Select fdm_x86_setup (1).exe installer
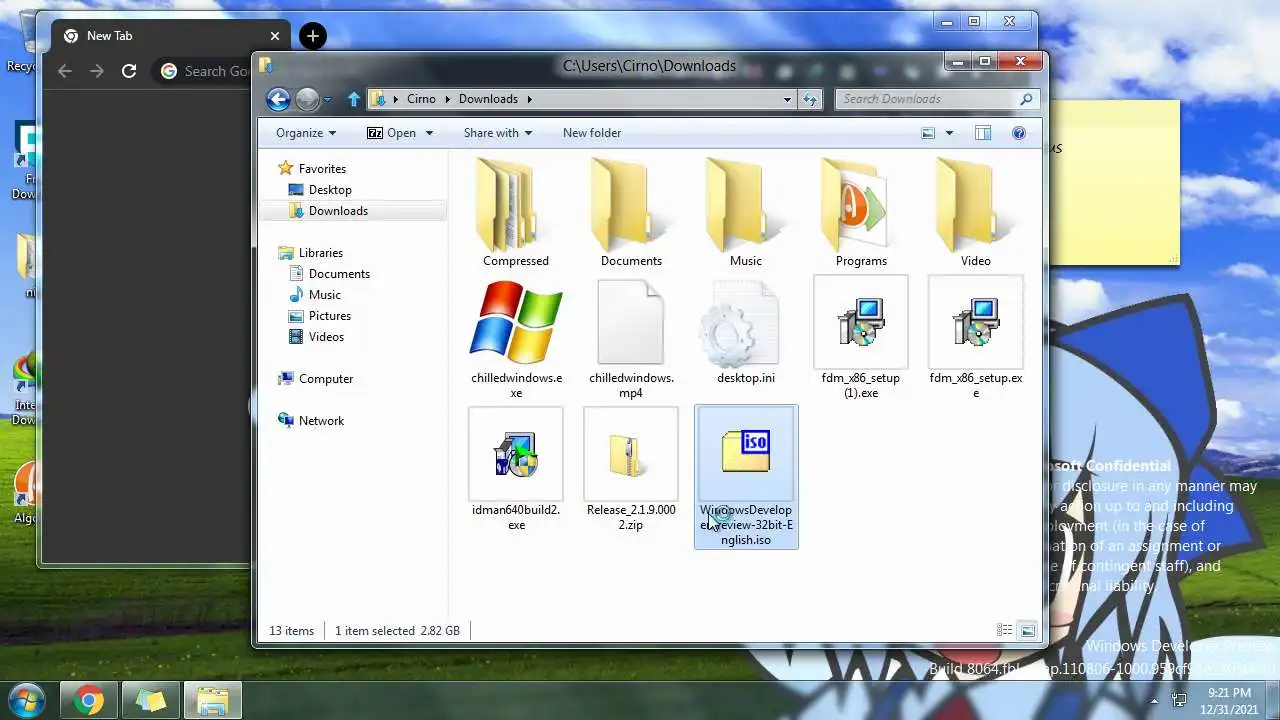Image resolution: width=1280 pixels, height=720 pixels. (x=861, y=338)
